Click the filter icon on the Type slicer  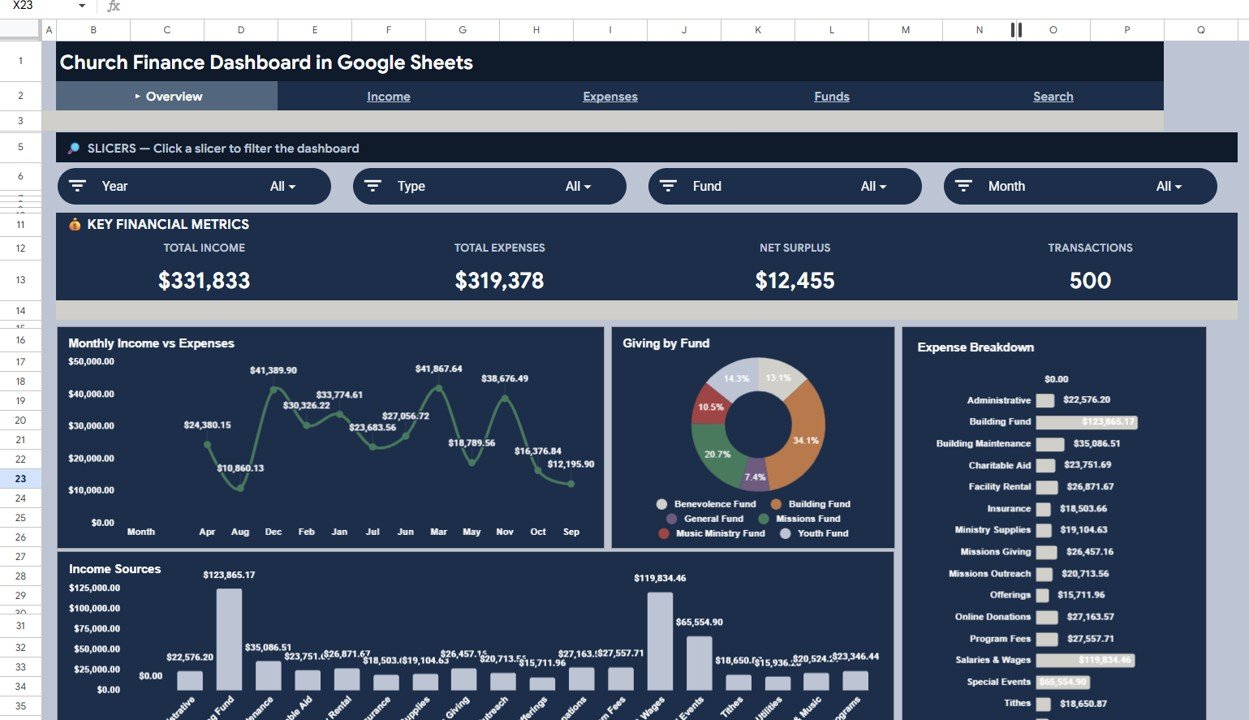373,186
